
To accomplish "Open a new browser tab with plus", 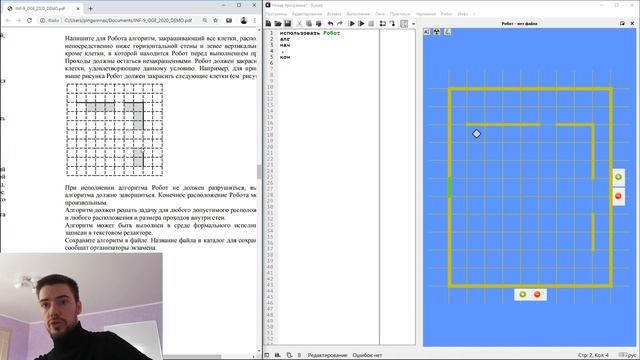I will 90,8.
